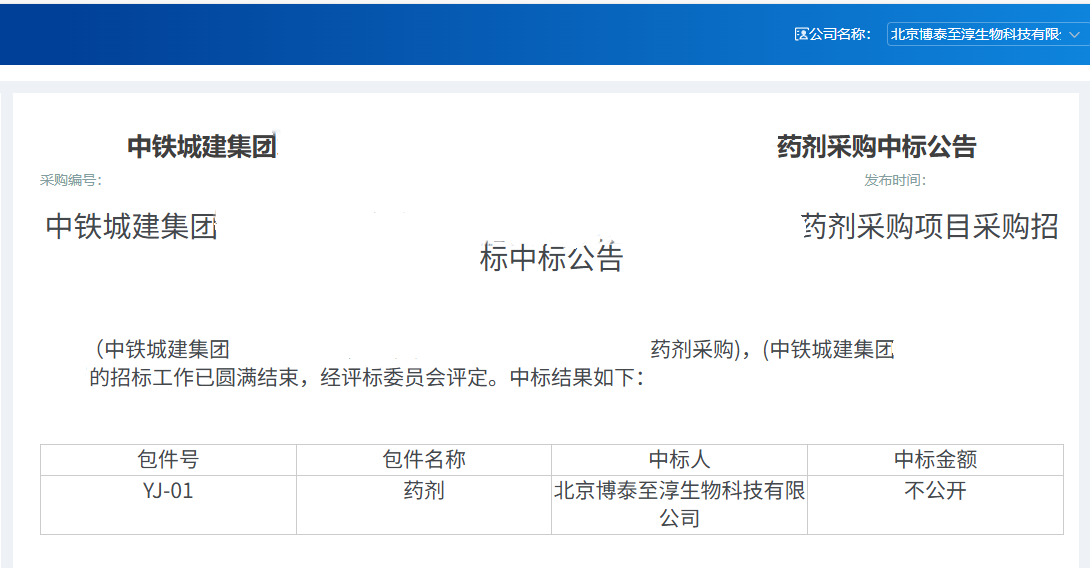Image resolution: width=1090 pixels, height=568 pixels.
Task: Click the 包件名称 column header
Action: [x=424, y=460]
